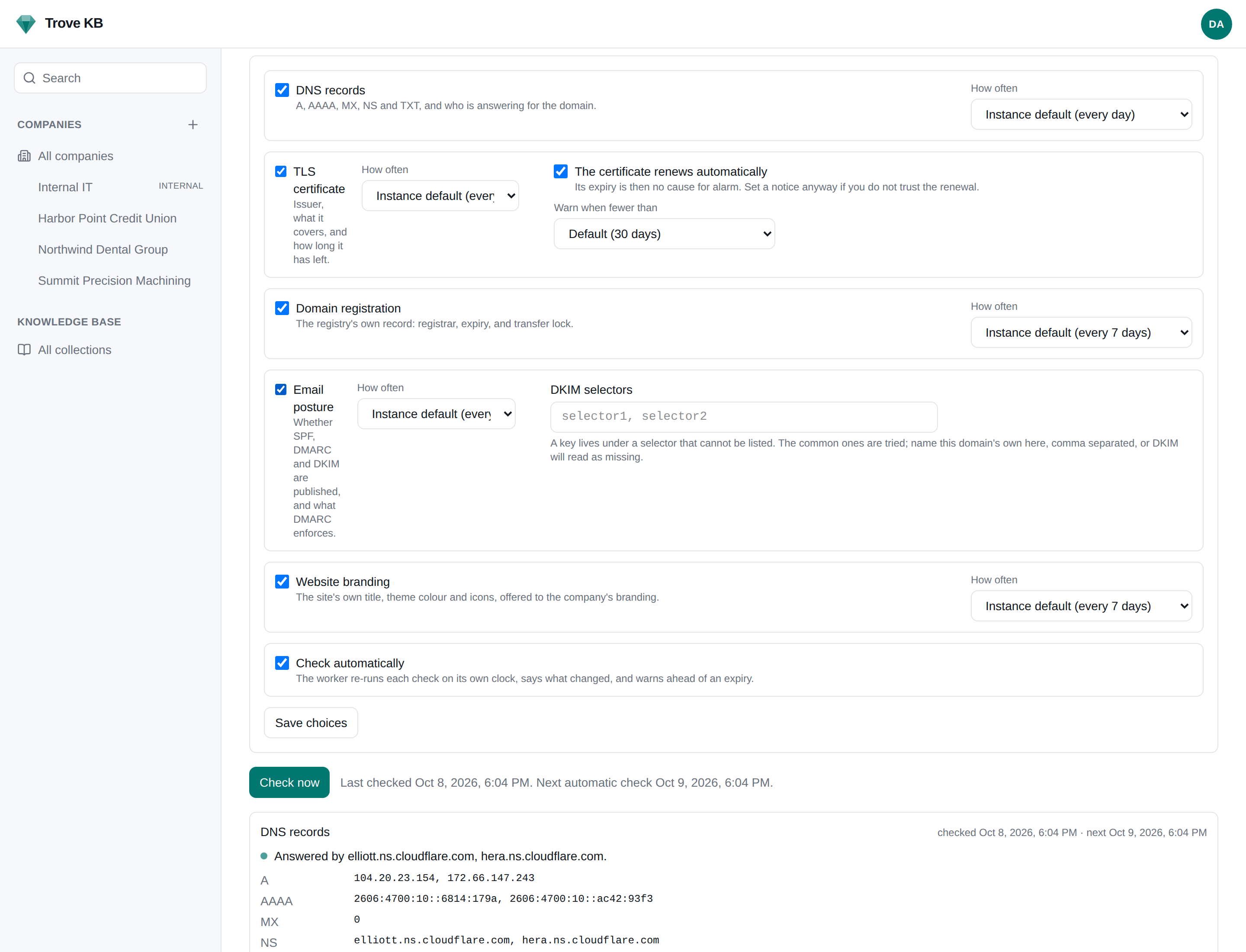The image size is (1246, 952).
Task: Click the MX record value '0'
Action: 357,919
